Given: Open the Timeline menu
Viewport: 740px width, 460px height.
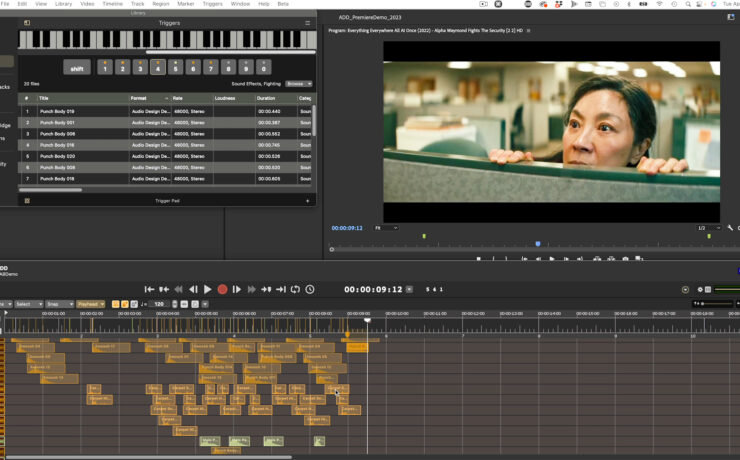Looking at the screenshot, I should [112, 4].
